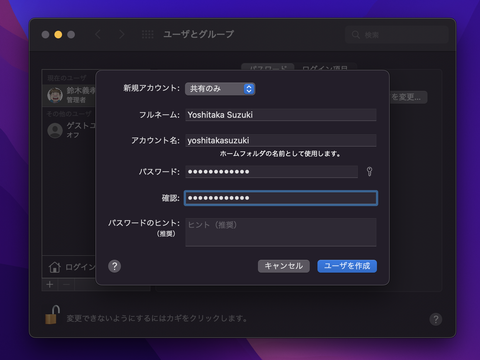Minimize window with the yellow button
Image resolution: width=480 pixels, height=360 pixels.
coord(58,35)
